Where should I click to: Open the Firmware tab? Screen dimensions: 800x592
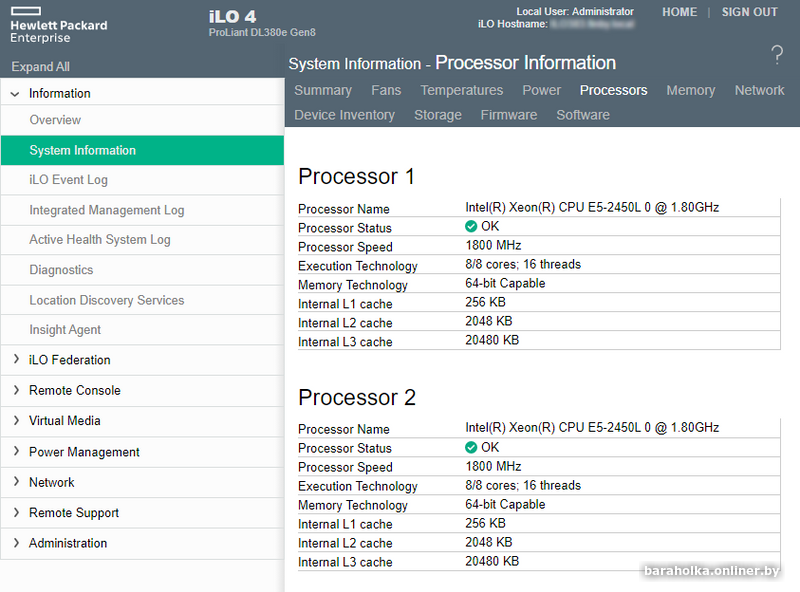tap(509, 115)
